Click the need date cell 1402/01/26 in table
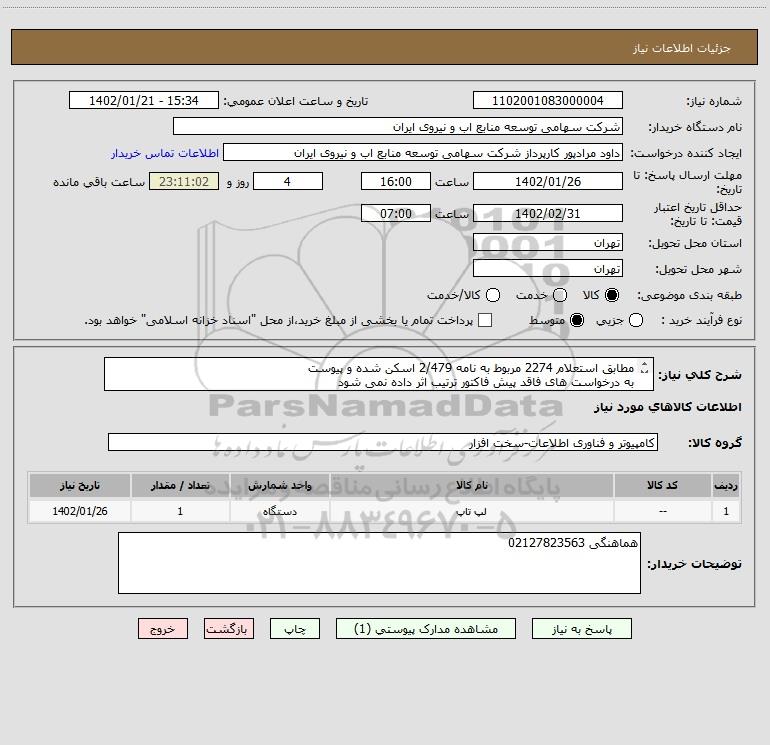 point(80,511)
